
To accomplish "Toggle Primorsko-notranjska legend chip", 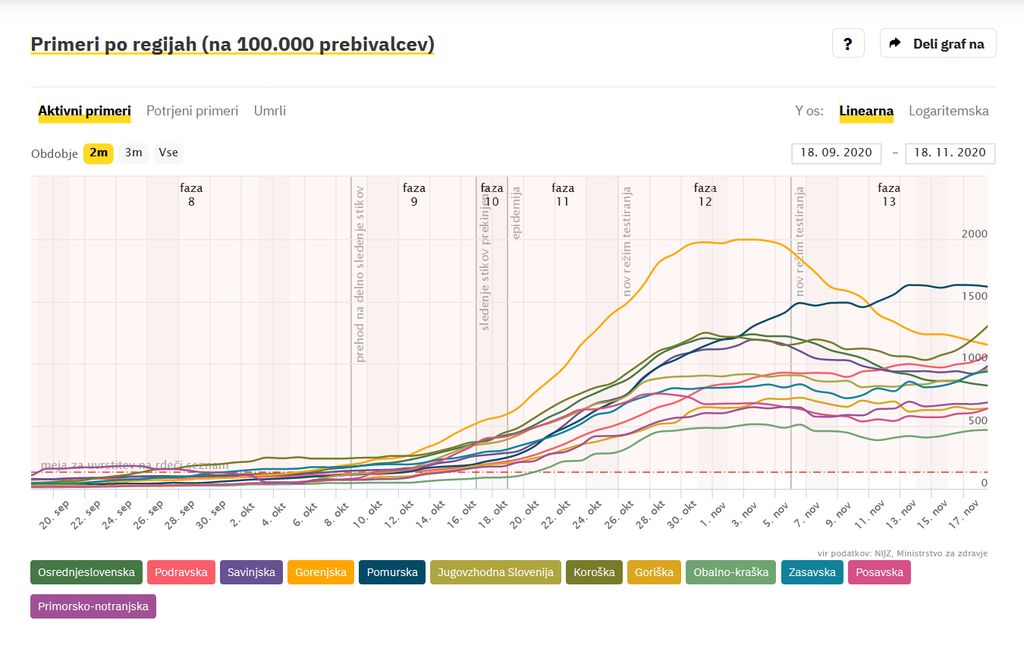I will pyautogui.click(x=93, y=606).
